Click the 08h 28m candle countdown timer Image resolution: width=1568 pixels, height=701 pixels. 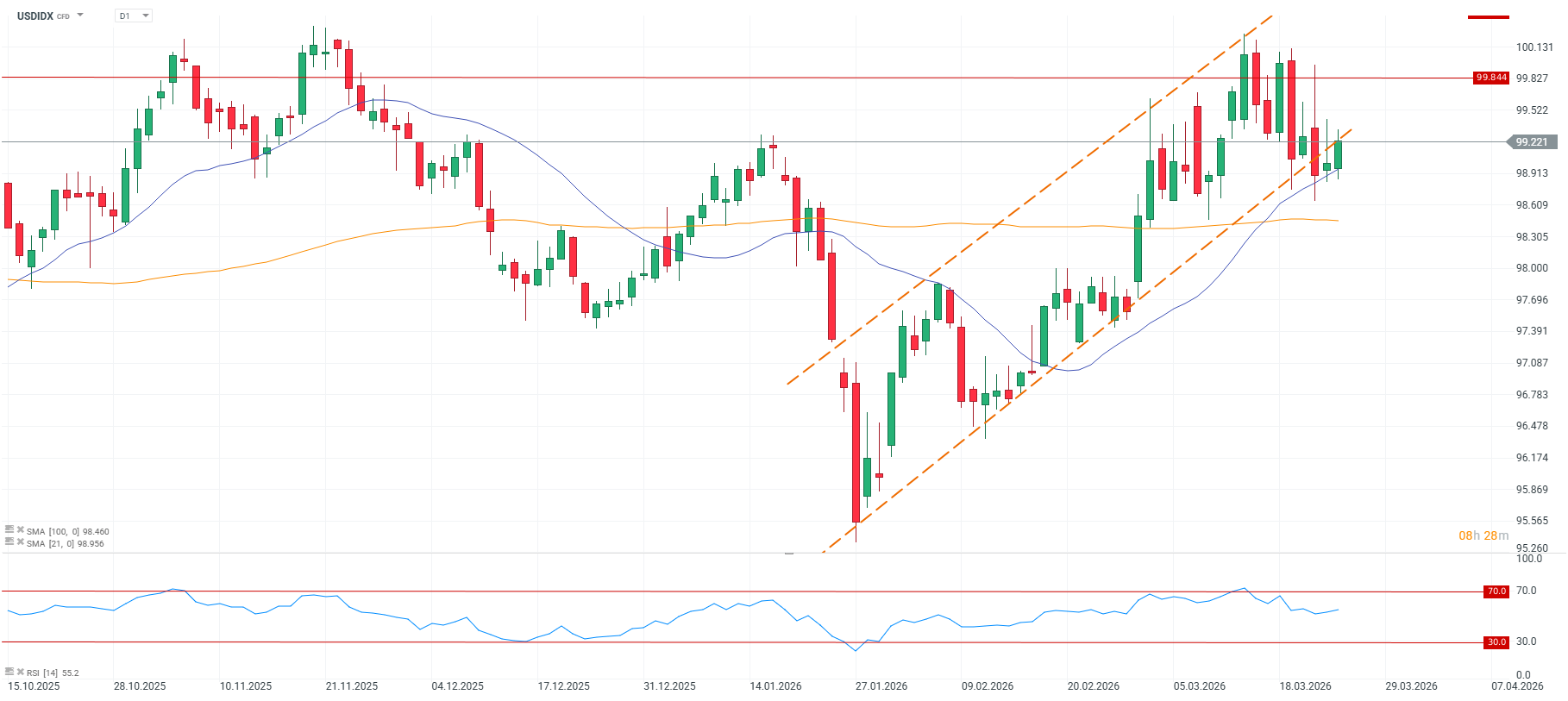click(x=1483, y=535)
